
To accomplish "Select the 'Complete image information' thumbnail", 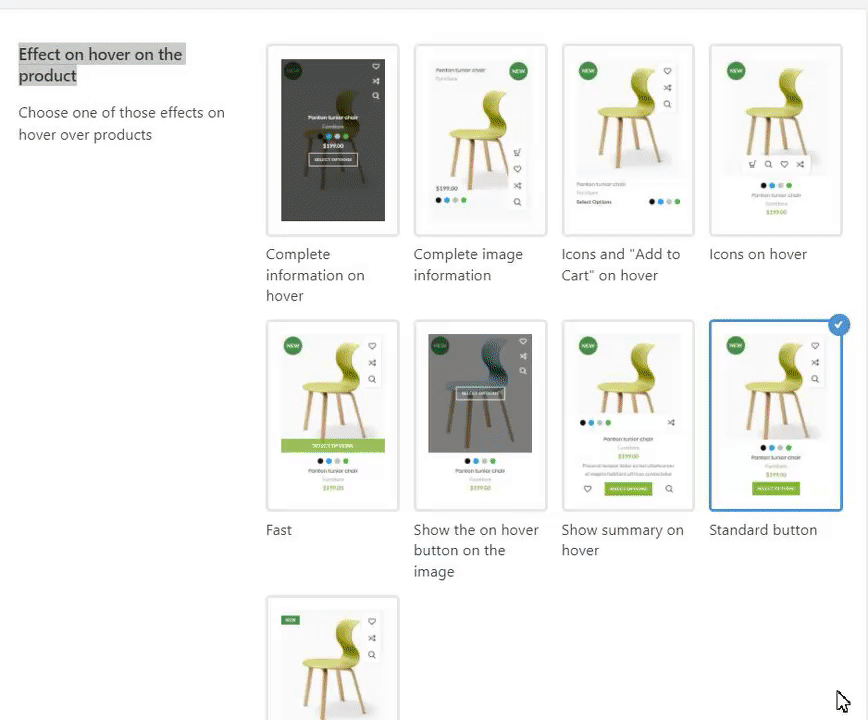I will 480,140.
